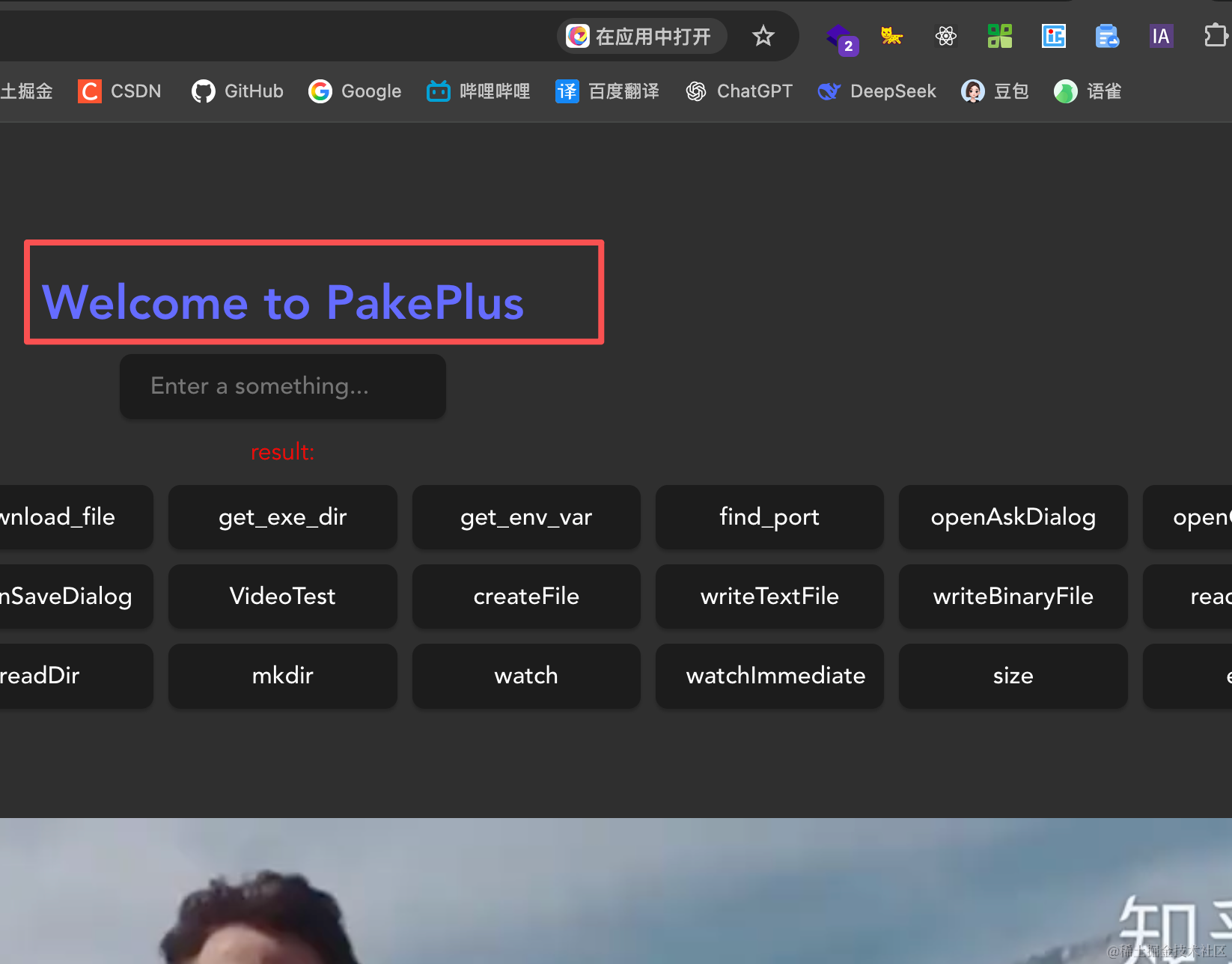Click the open-in-app button in address bar
The image size is (1232, 964).
[x=641, y=36]
